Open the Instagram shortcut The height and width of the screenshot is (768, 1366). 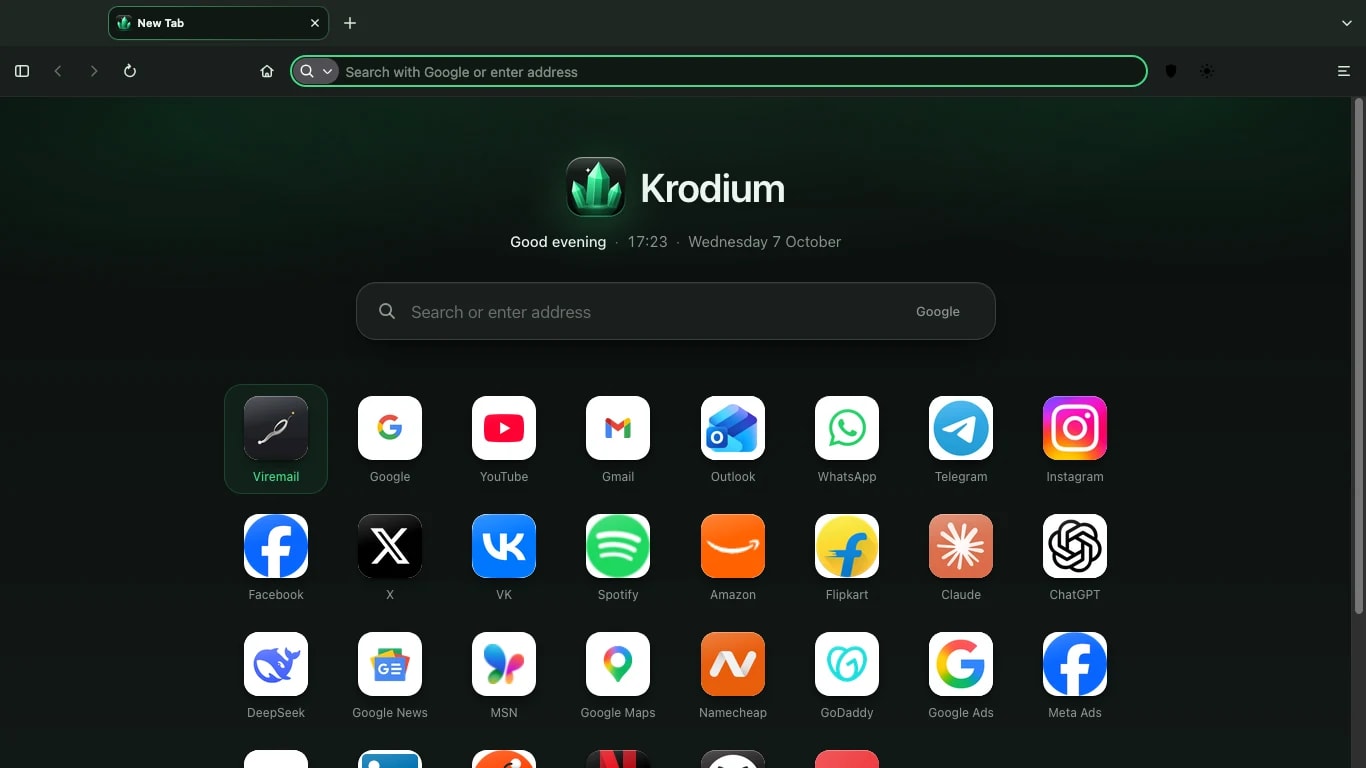[1075, 439]
